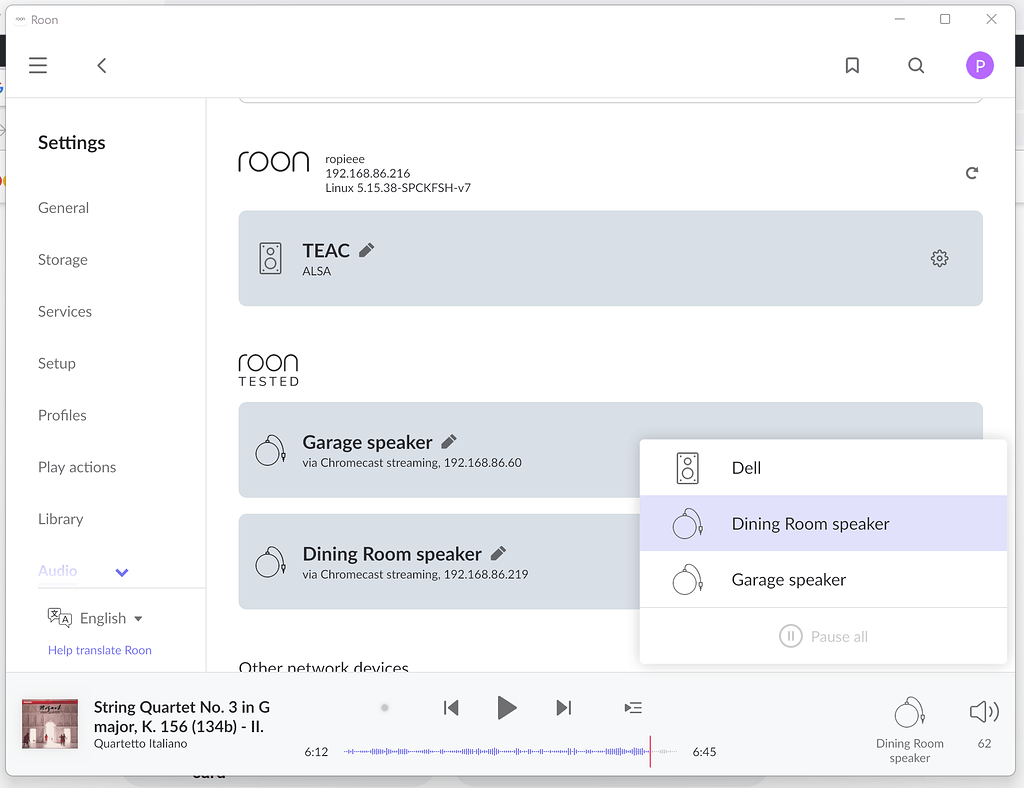This screenshot has width=1024, height=788.
Task: Refresh the ropieee core device list
Action: pyautogui.click(x=971, y=172)
